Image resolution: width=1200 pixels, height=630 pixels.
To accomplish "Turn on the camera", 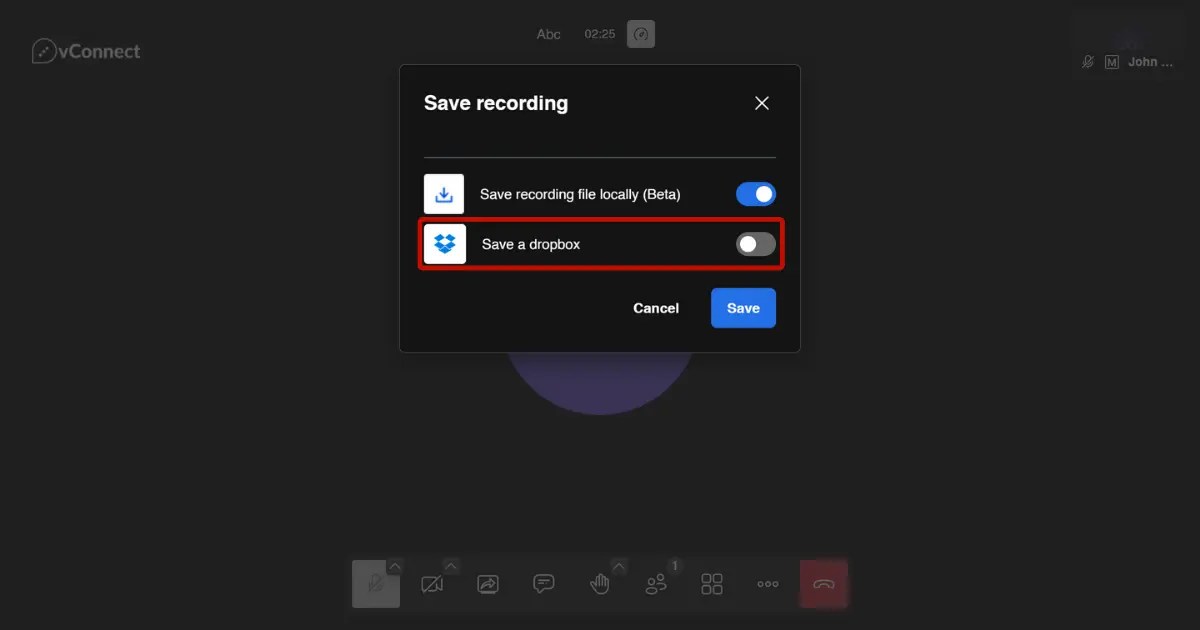I will click(x=432, y=584).
